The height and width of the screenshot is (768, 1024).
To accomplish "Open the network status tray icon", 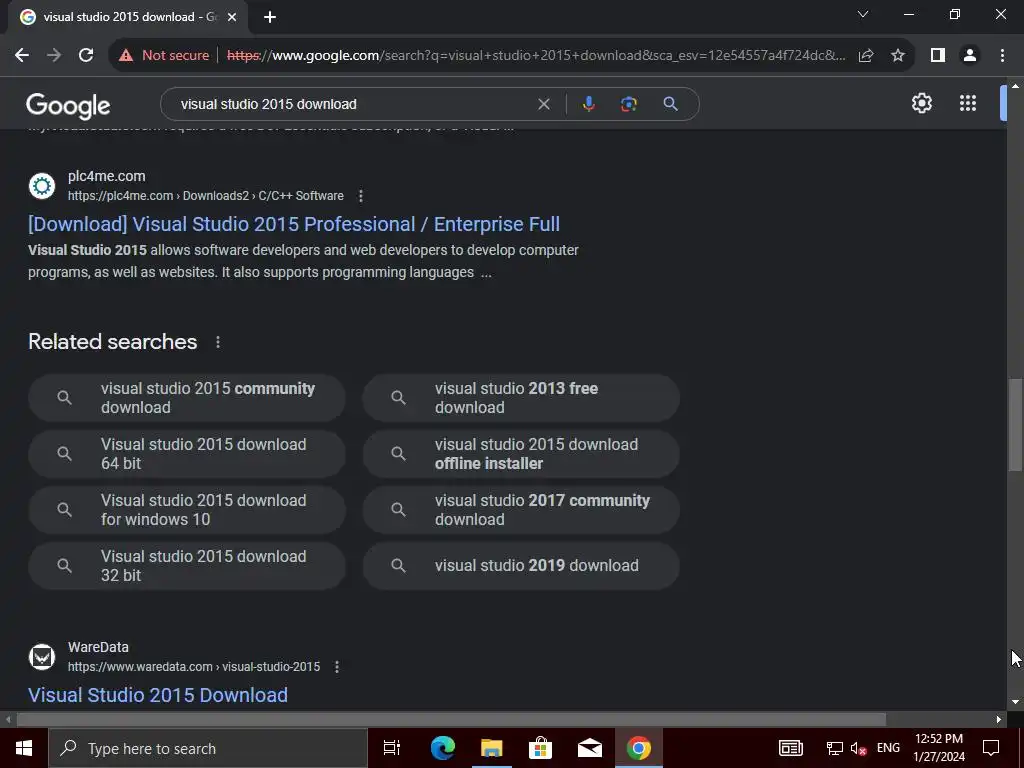I will point(834,748).
